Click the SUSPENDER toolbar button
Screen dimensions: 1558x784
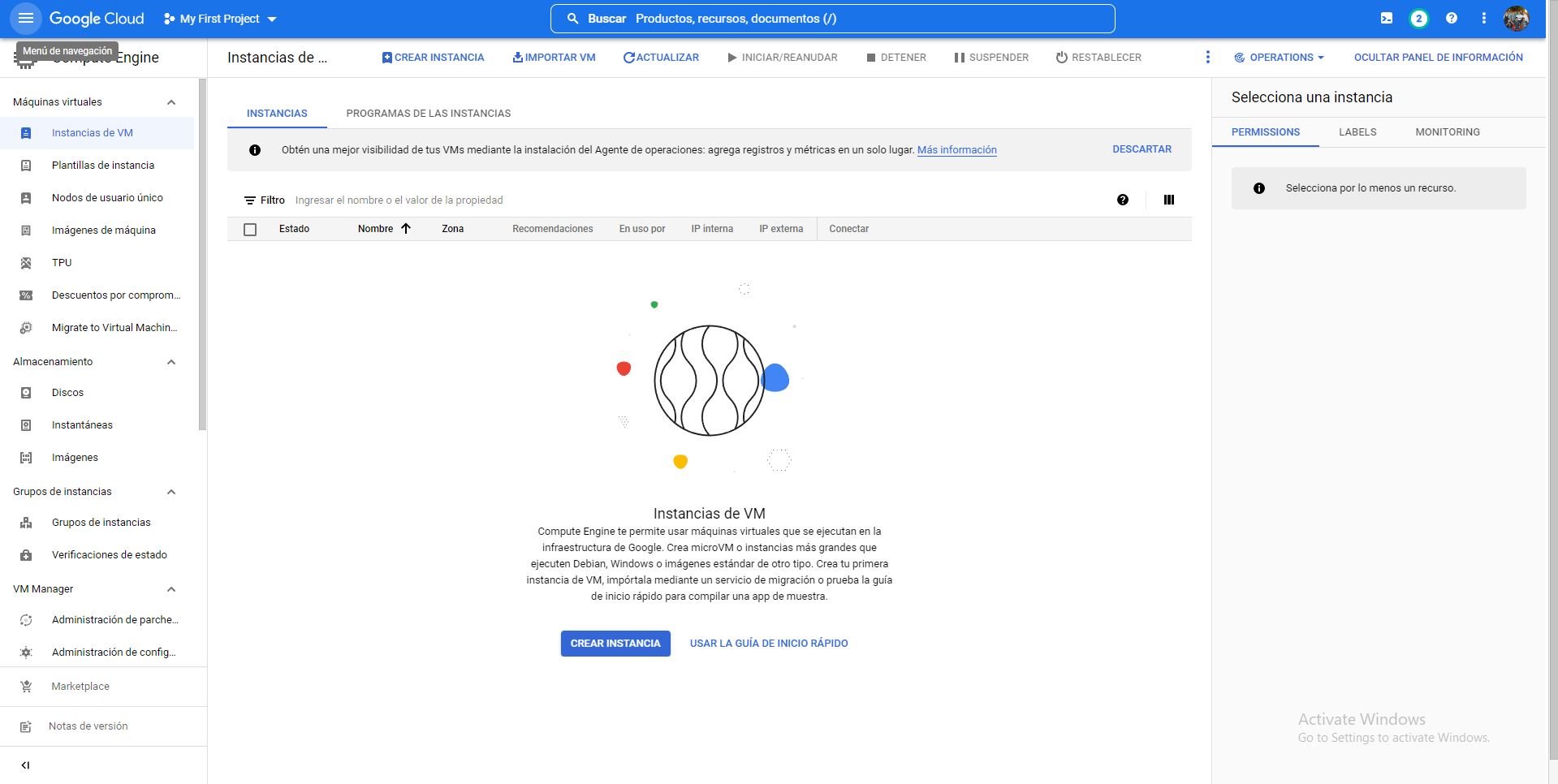[991, 58]
